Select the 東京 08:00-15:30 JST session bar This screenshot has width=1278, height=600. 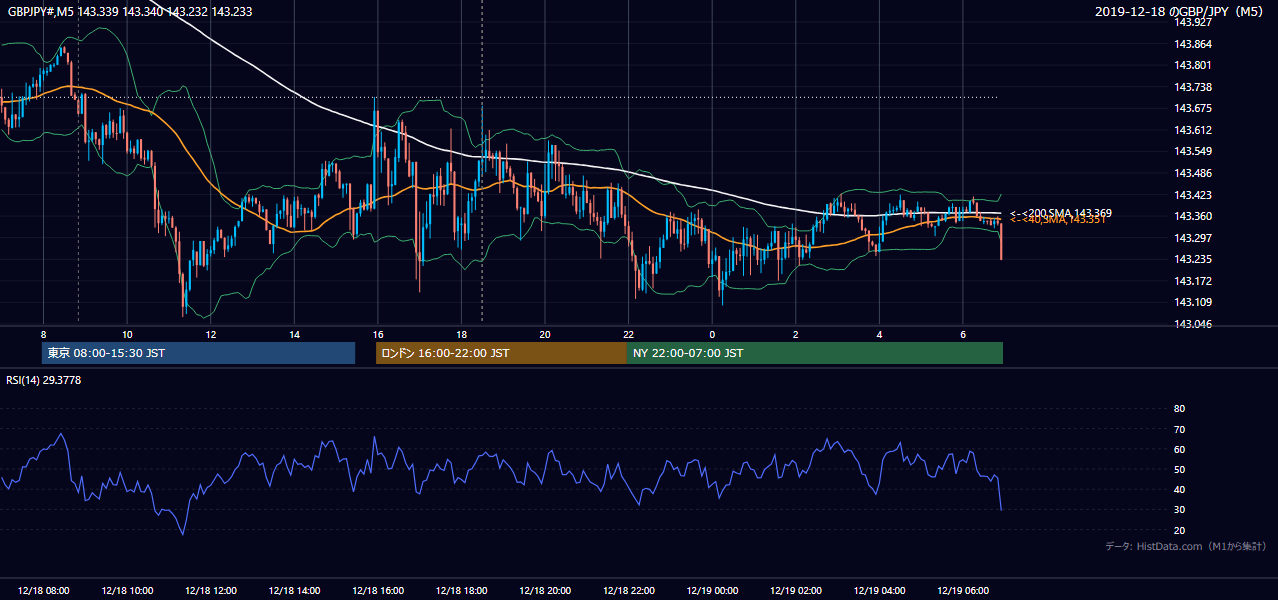click(198, 353)
